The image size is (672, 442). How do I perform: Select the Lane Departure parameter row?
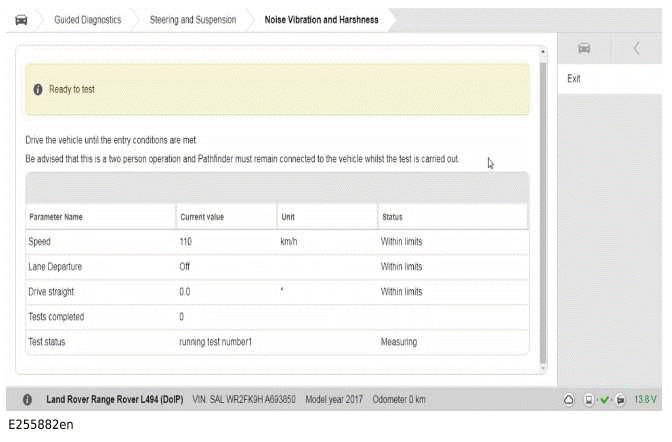click(276, 266)
